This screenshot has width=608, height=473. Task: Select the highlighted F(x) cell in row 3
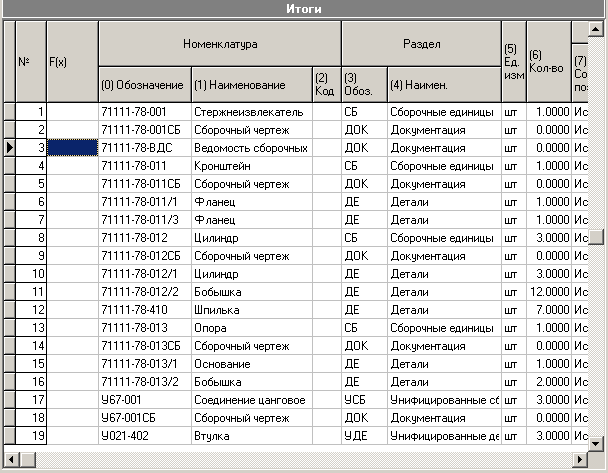pos(72,148)
